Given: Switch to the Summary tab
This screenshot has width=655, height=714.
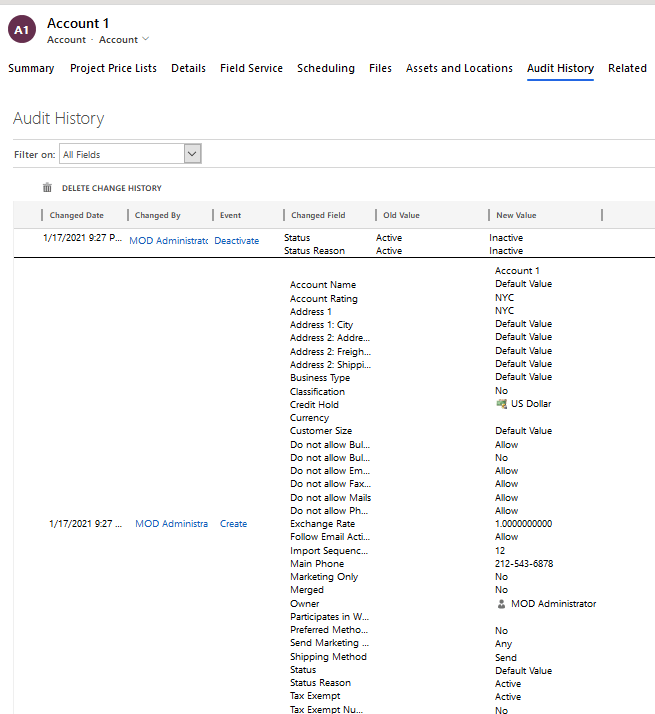Looking at the screenshot, I should pos(31,68).
